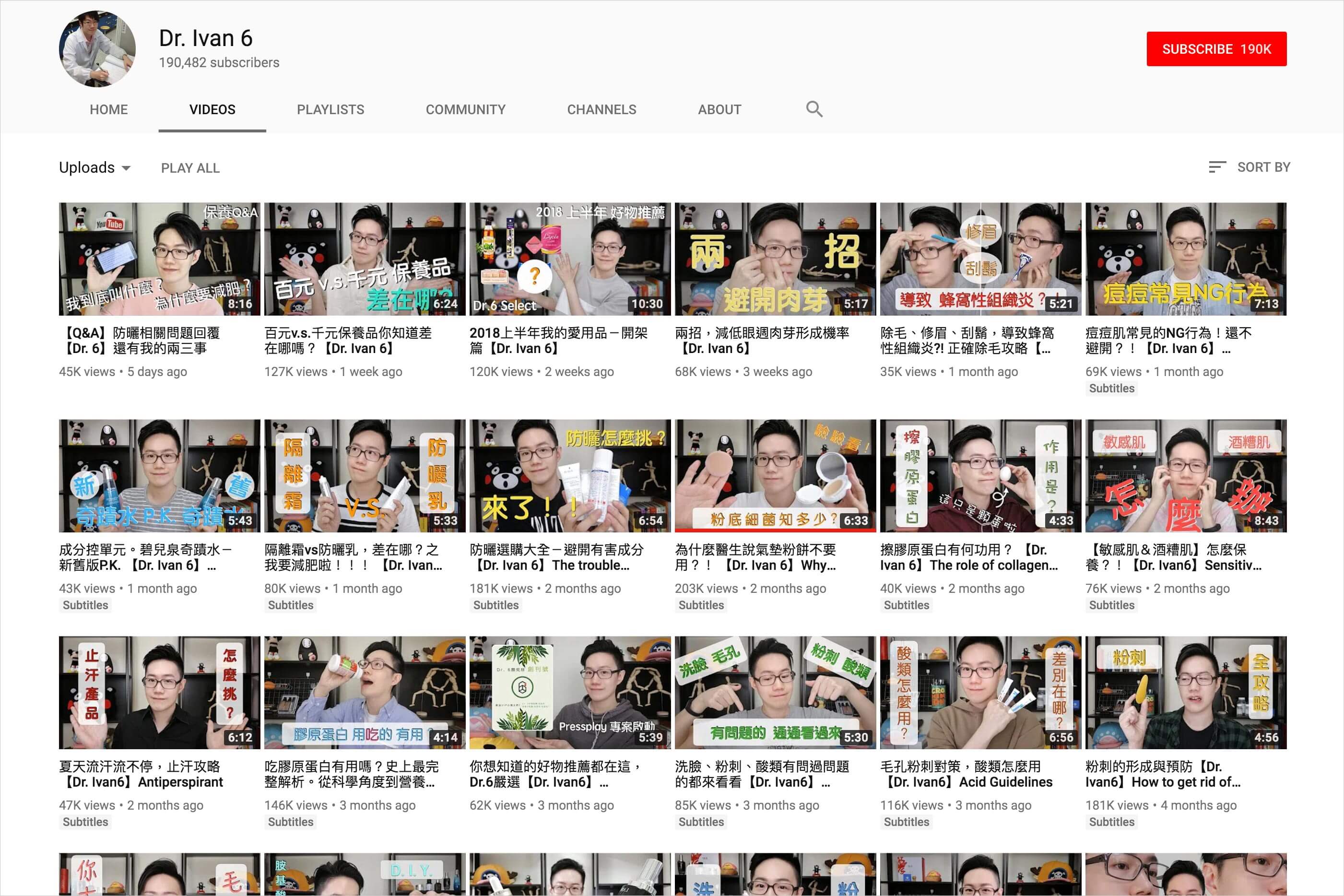Open the 4:33 擦膠原蛋白 thumbnail
Screen dimensions: 1344x896
[x=980, y=475]
